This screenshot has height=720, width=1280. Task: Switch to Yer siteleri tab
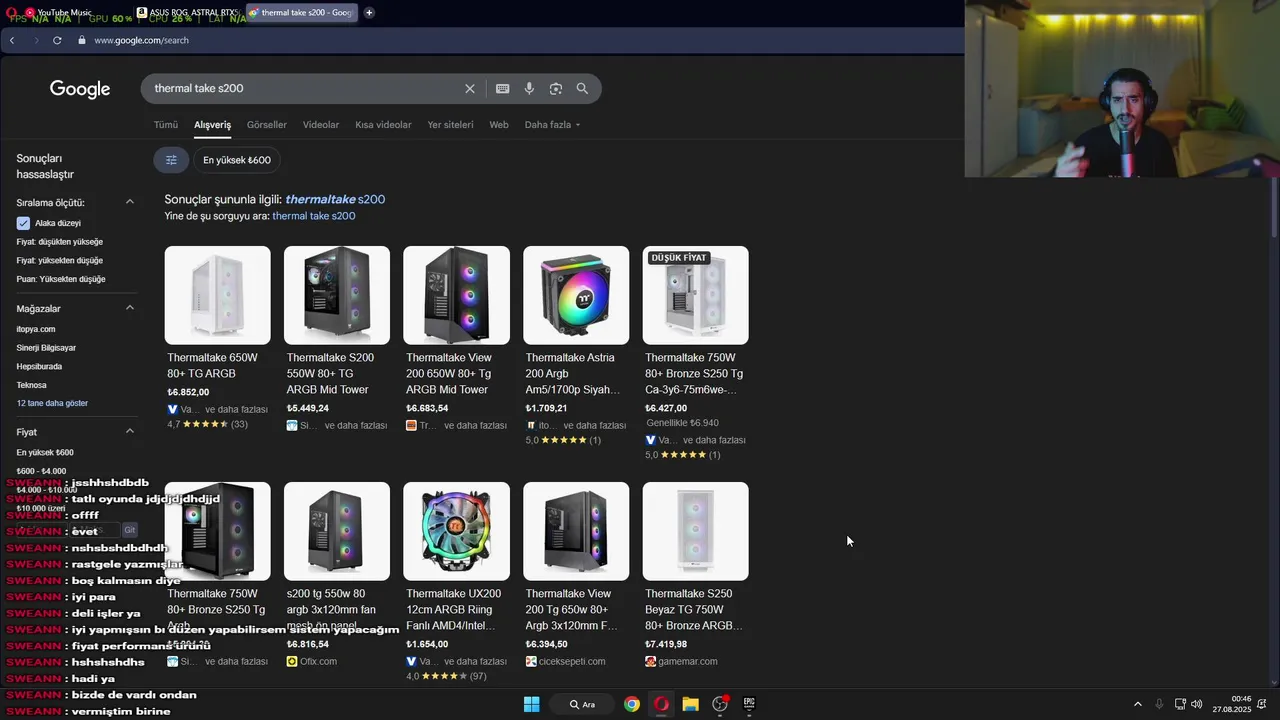pos(450,125)
